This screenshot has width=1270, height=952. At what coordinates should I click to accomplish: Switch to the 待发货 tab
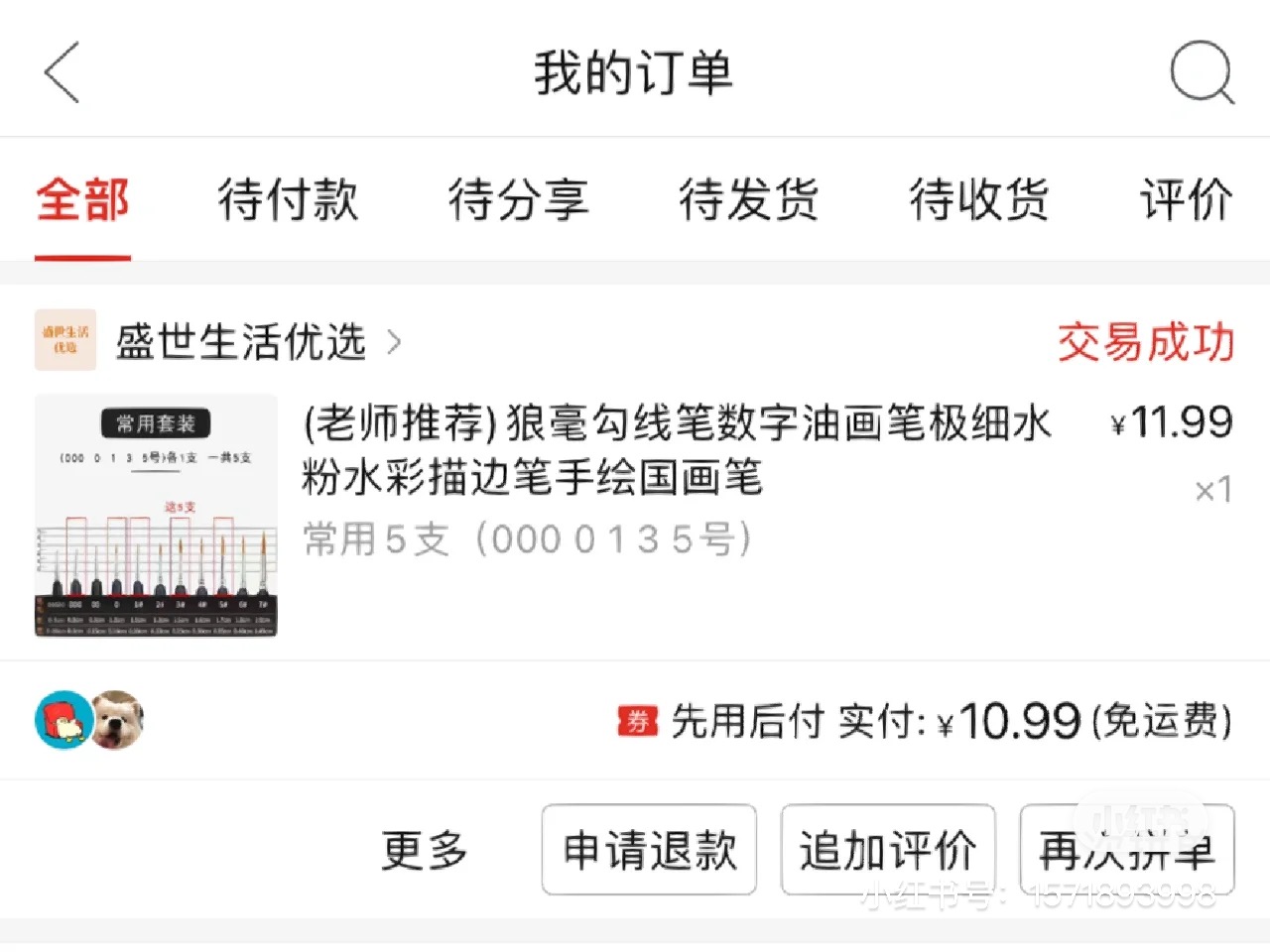(749, 199)
